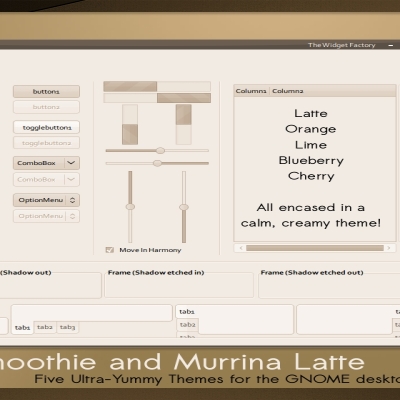Viewport: 400px width, 400px height.
Task: Sort by the Column2 header
Action: [288, 91]
